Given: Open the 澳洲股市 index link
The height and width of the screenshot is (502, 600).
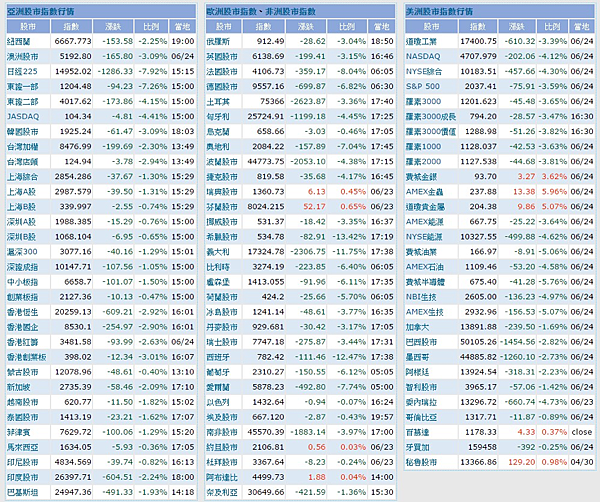Looking at the screenshot, I should (x=23, y=57).
